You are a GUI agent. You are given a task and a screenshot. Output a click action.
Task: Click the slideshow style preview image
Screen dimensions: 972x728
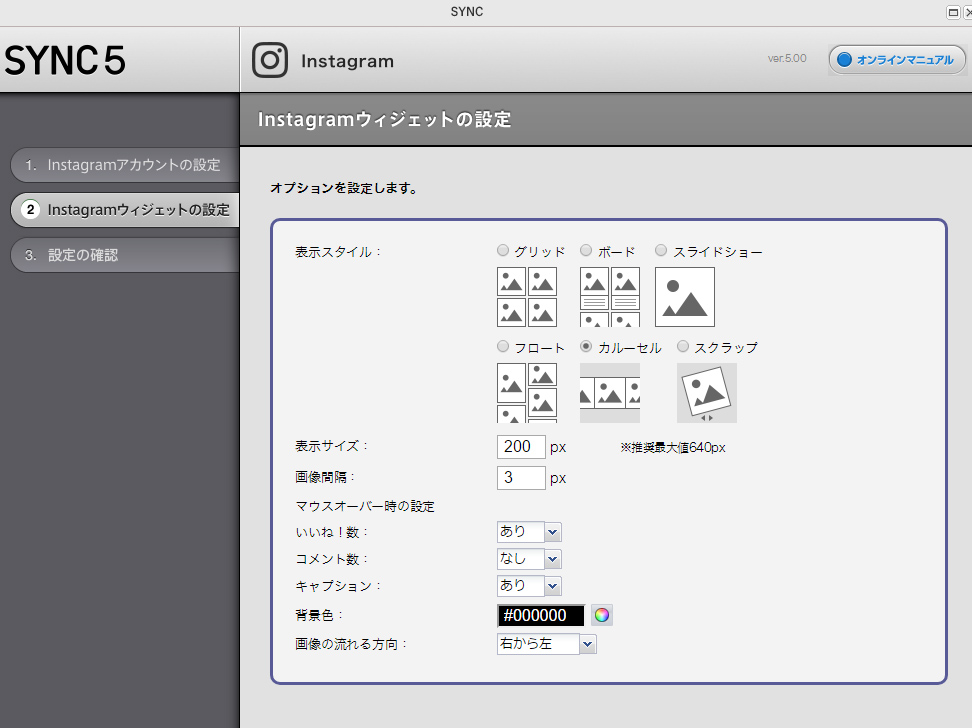tap(685, 298)
